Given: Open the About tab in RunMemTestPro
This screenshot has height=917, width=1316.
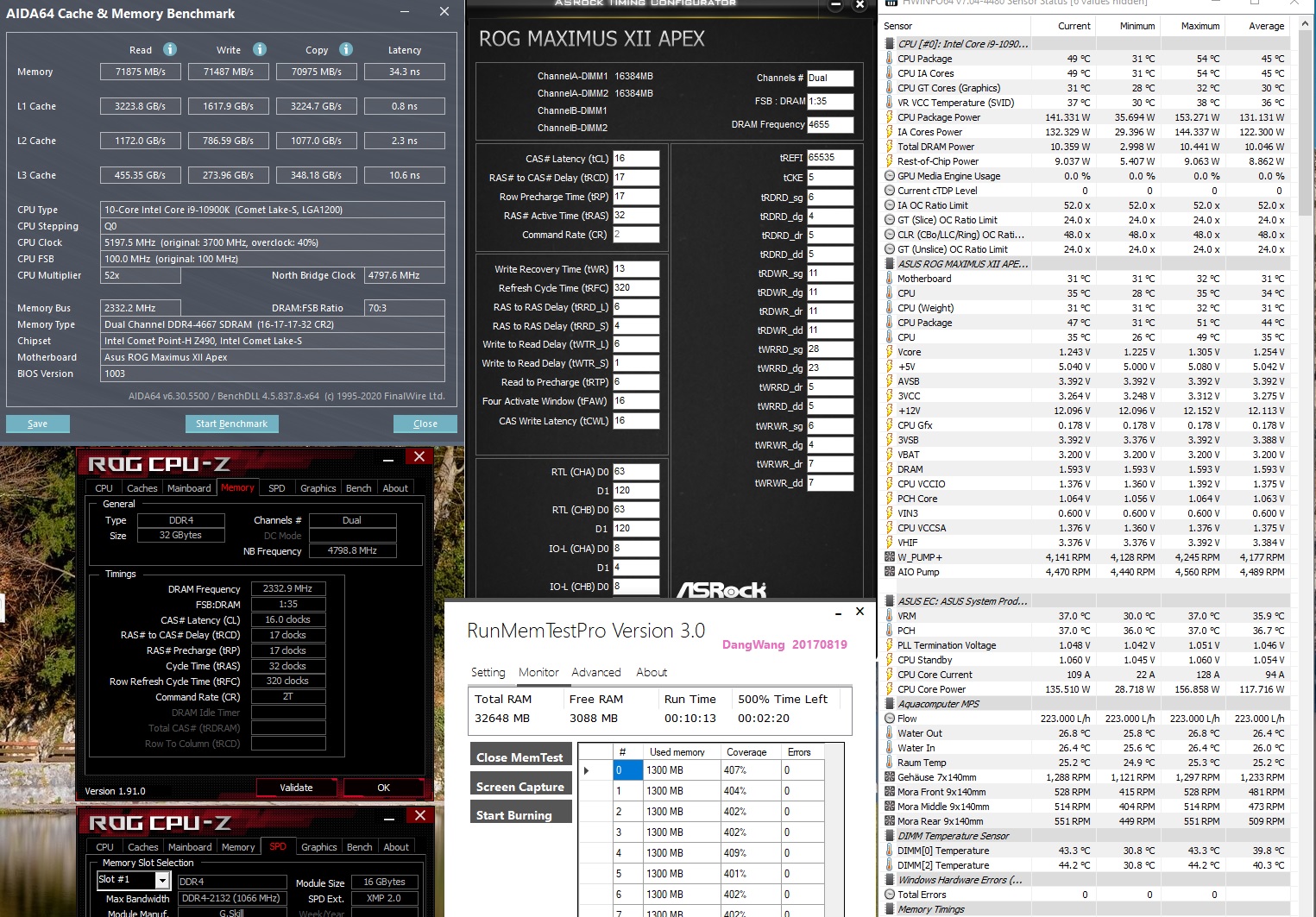Looking at the screenshot, I should coord(652,673).
